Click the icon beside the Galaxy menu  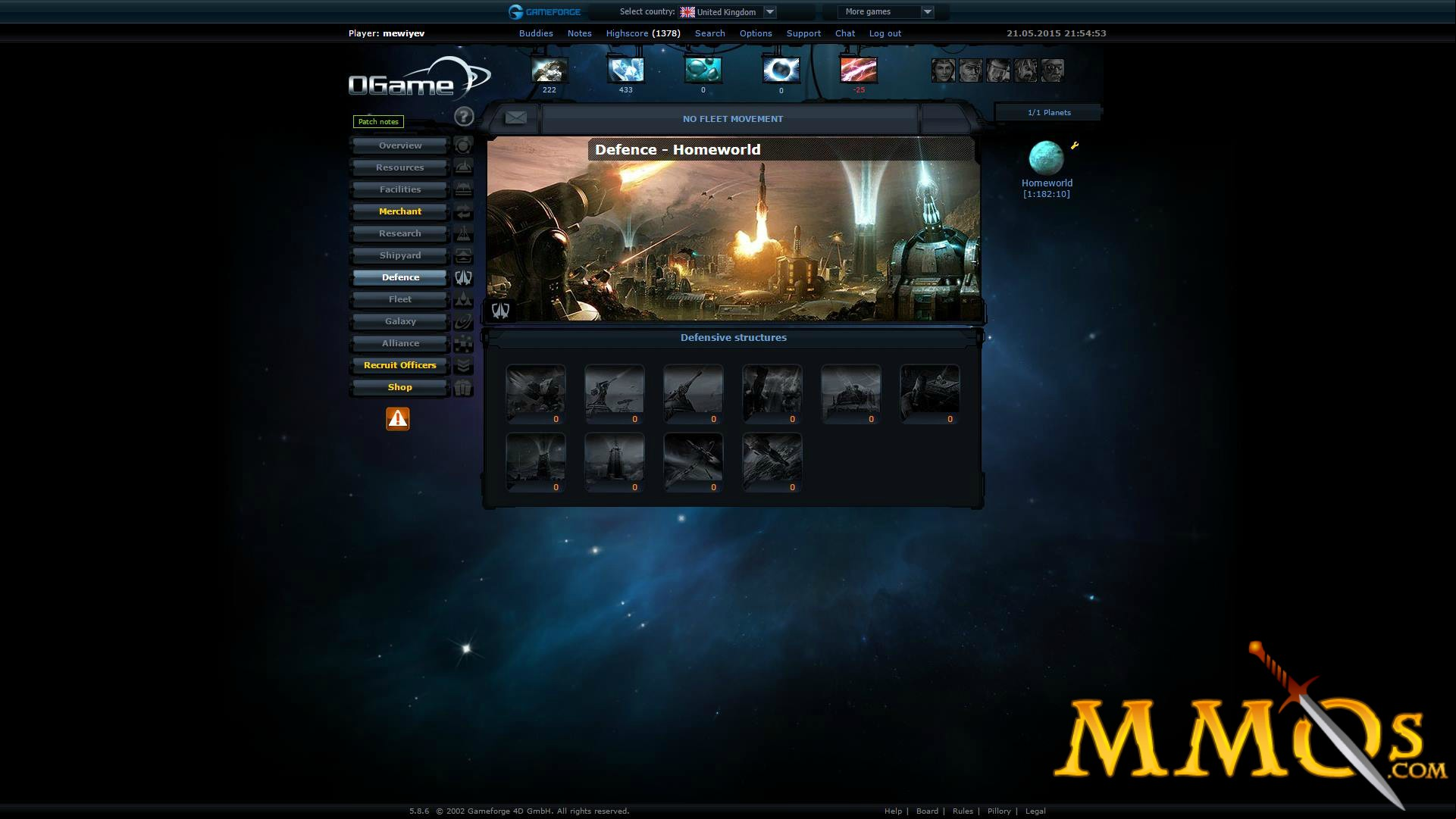click(x=463, y=321)
